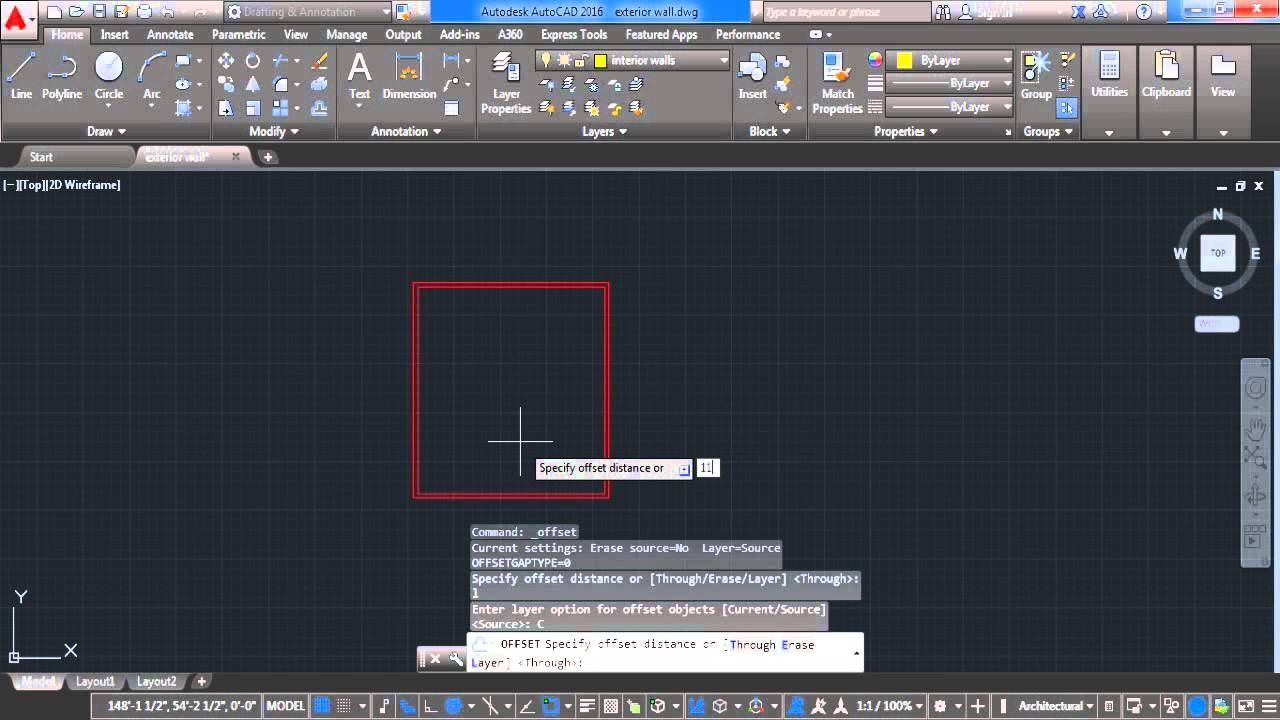Click the search keyword or phrase field
This screenshot has width=1280, height=720.
tap(845, 12)
